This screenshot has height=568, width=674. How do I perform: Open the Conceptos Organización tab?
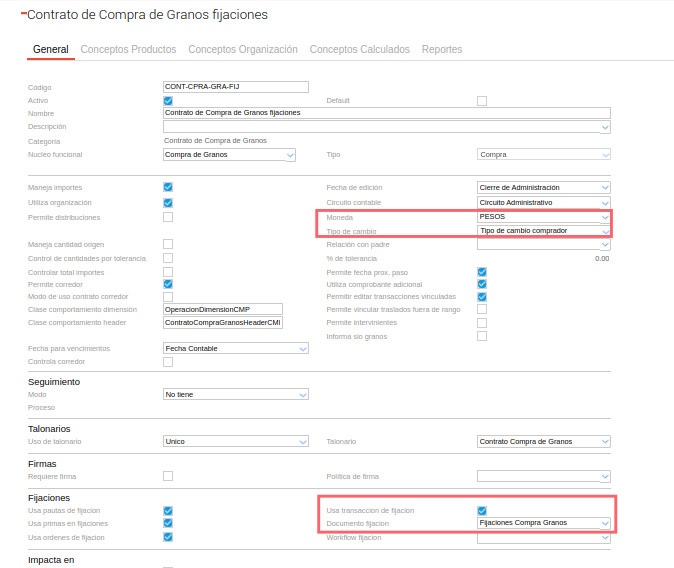pos(243,49)
